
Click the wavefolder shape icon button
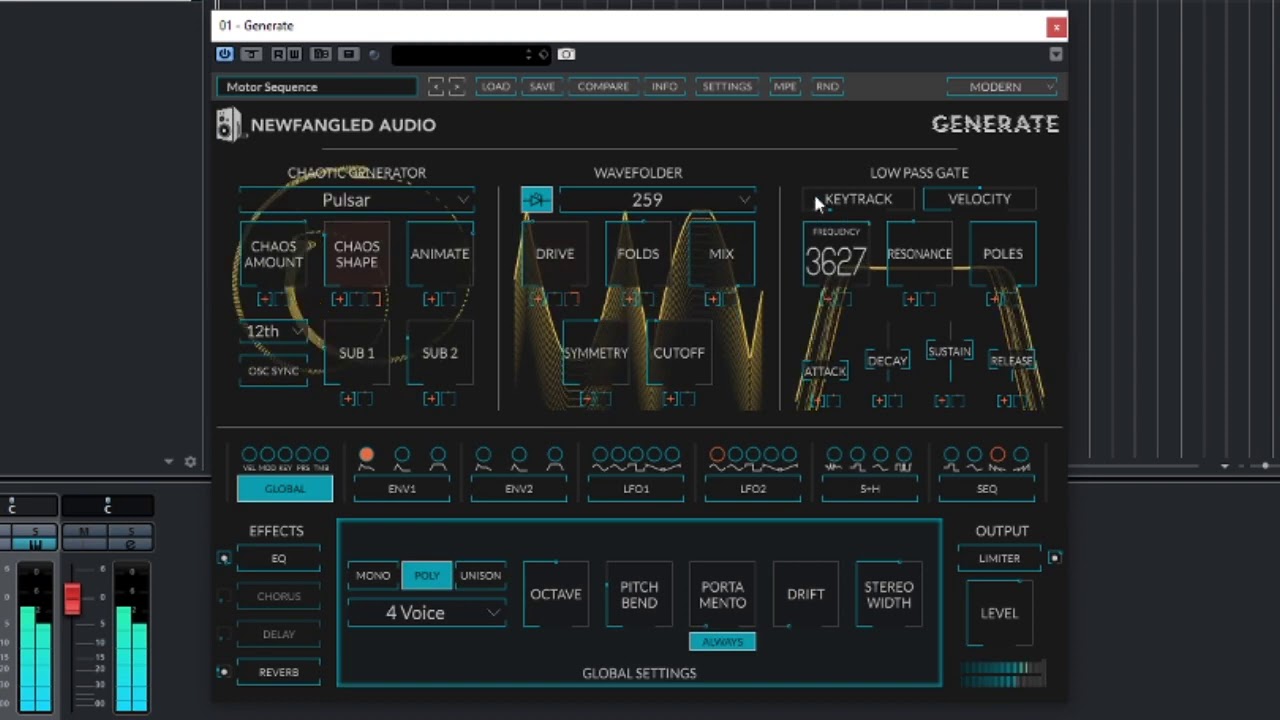coord(537,200)
